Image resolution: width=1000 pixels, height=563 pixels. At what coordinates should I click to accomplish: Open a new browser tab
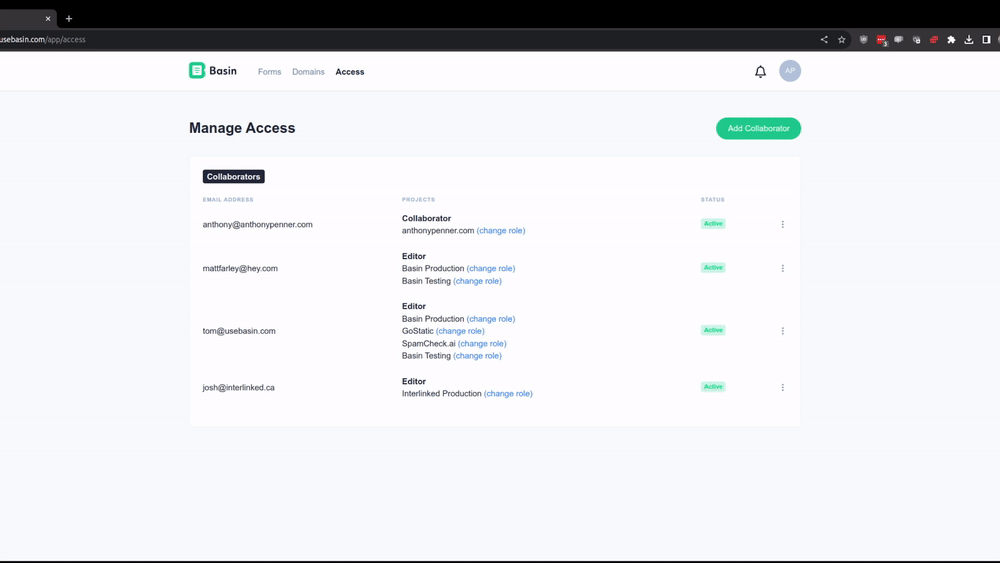tap(69, 18)
